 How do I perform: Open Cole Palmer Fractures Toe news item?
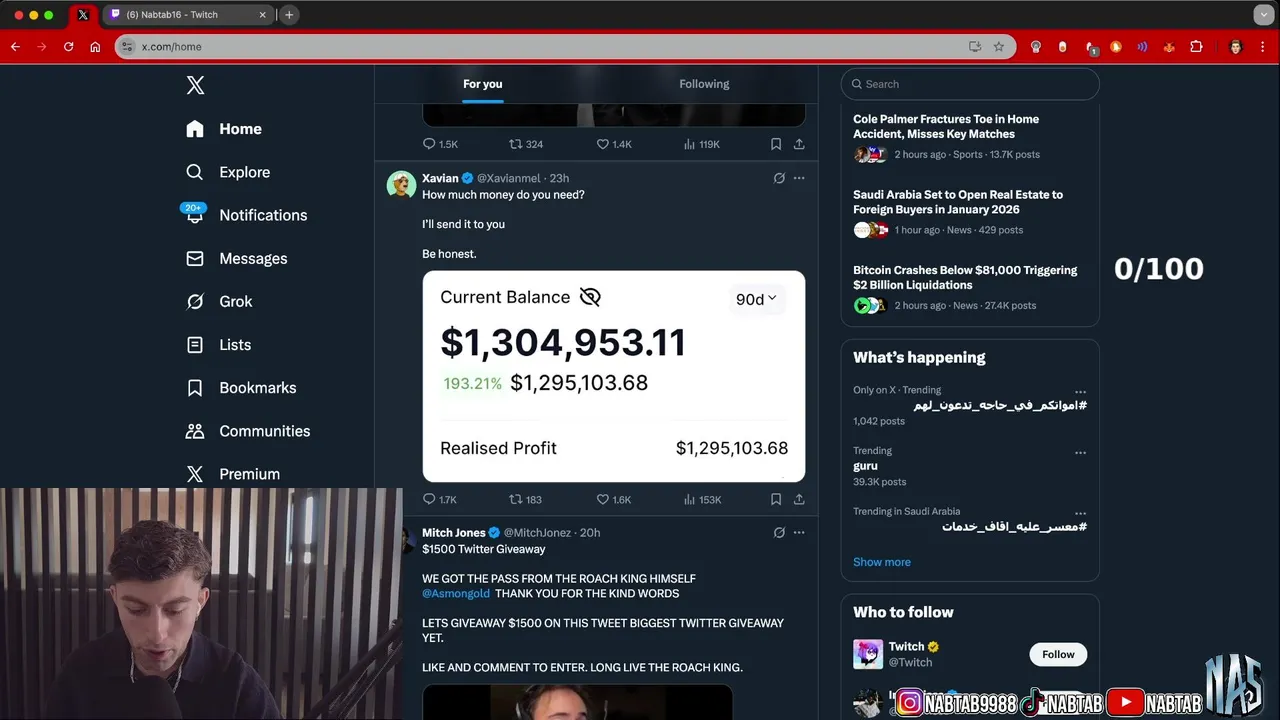970,137
